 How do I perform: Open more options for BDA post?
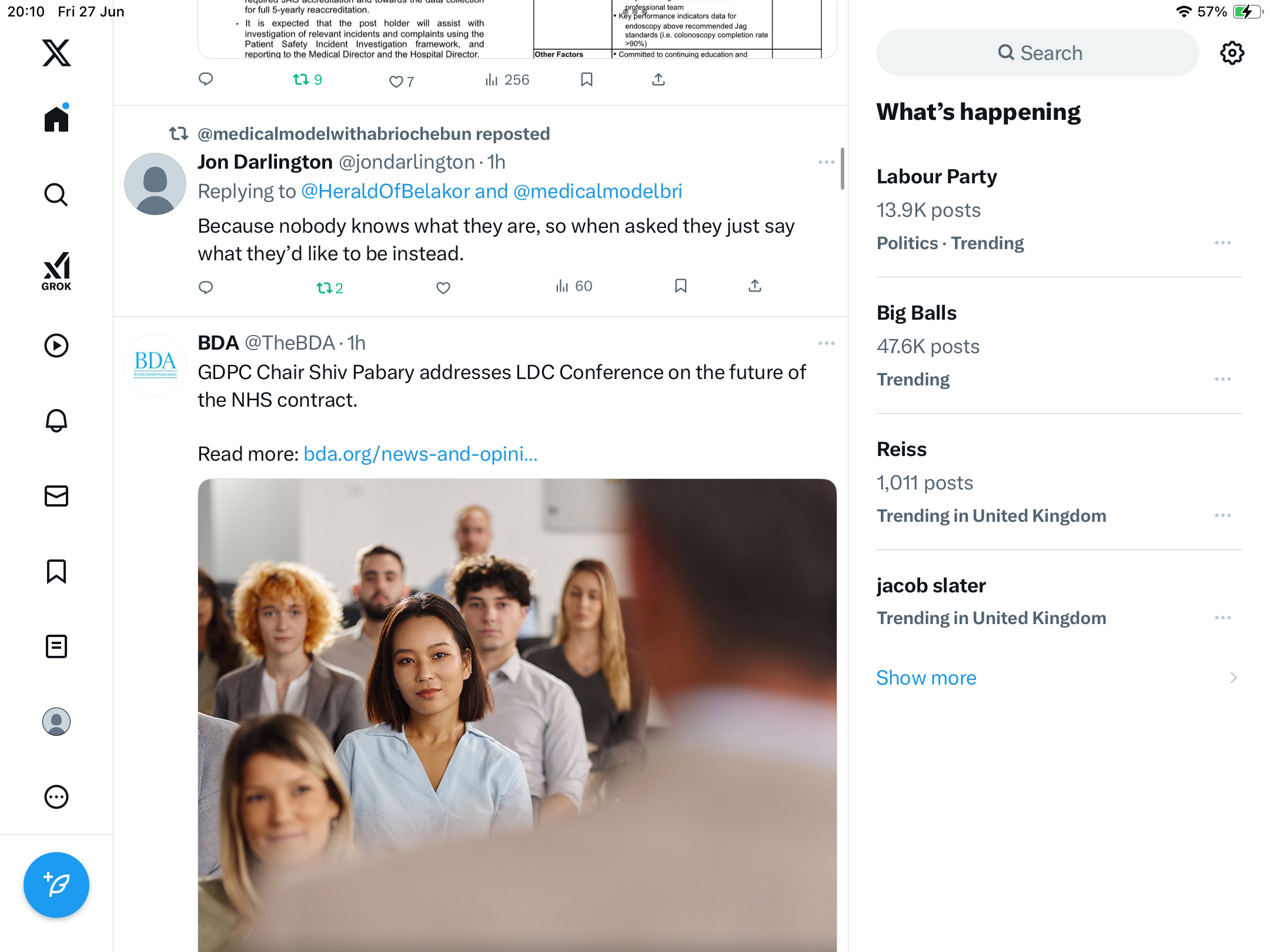pyautogui.click(x=826, y=343)
